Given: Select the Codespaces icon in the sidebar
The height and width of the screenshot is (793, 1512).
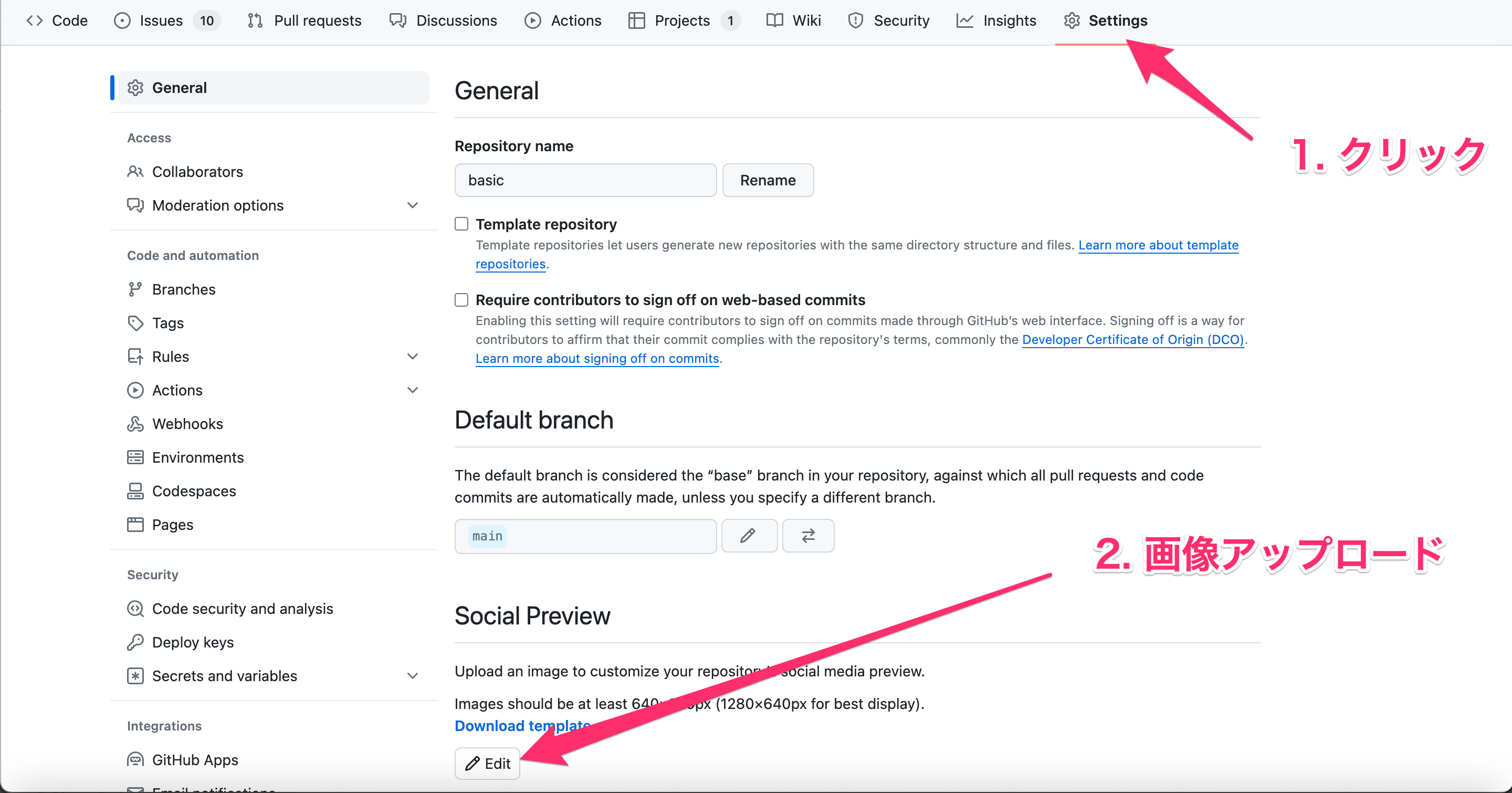Looking at the screenshot, I should 135,491.
